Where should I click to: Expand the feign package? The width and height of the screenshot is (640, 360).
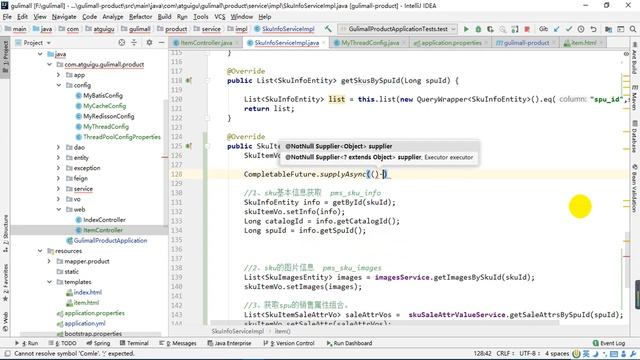click(x=58, y=178)
